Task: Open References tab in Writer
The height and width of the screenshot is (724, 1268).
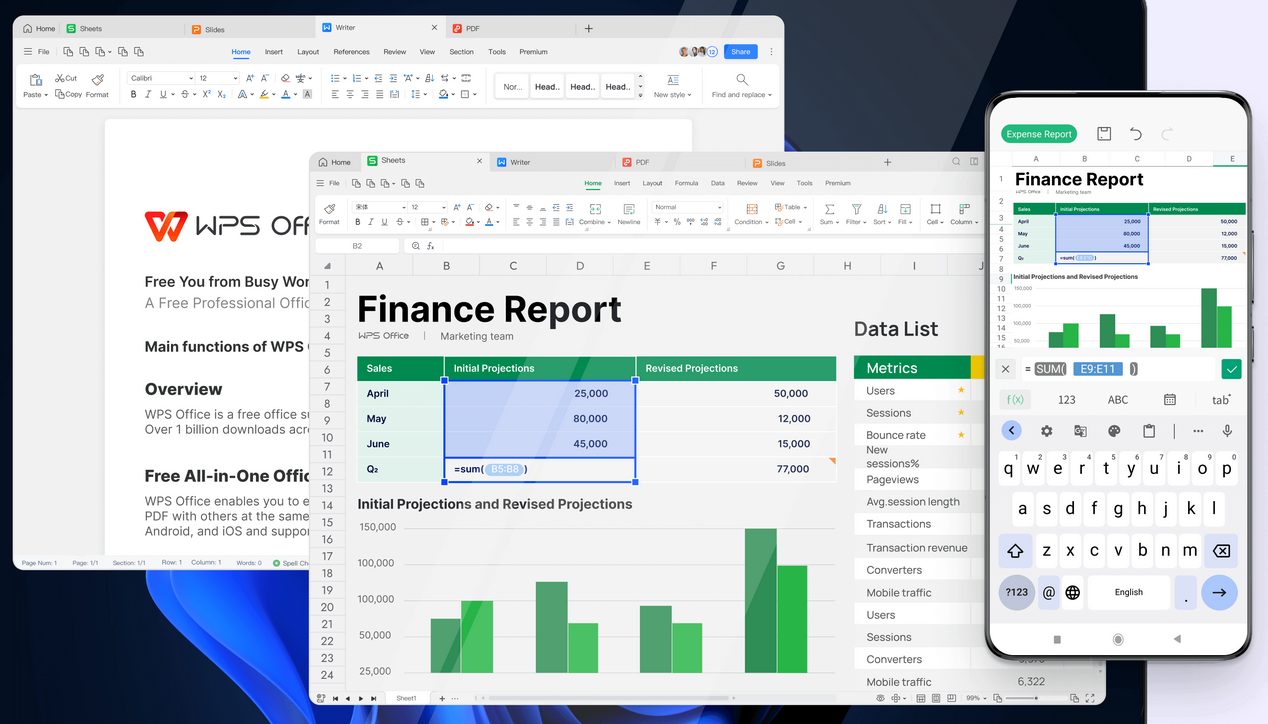Action: [351, 52]
